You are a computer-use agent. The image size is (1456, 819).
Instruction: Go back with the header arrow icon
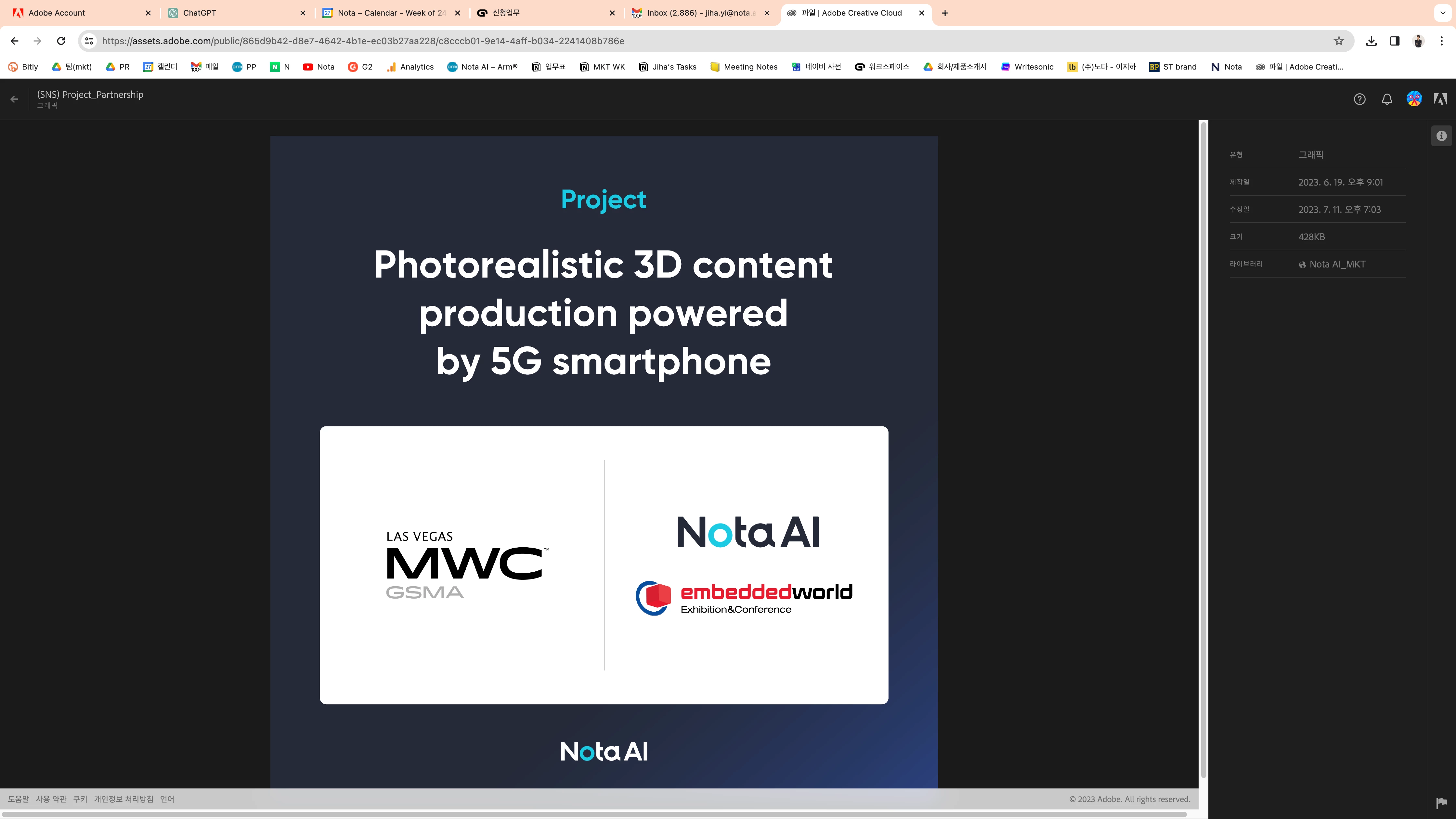15,99
